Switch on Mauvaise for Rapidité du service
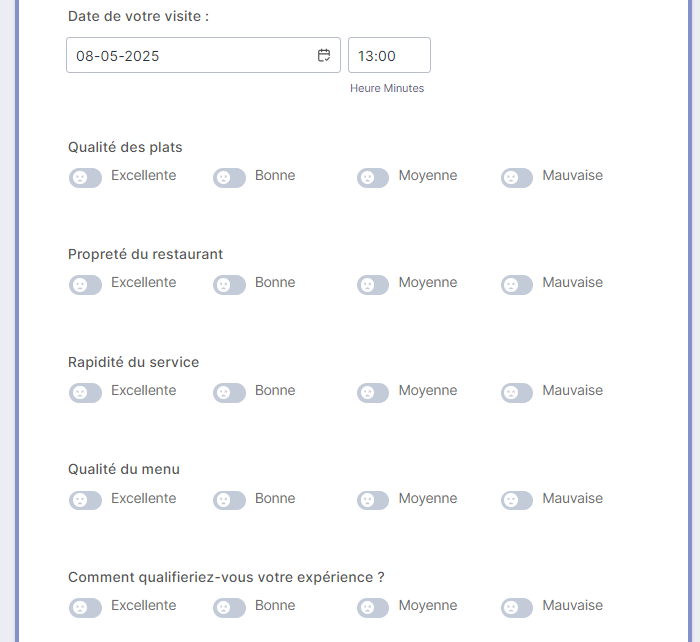The height and width of the screenshot is (642, 700). click(518, 392)
